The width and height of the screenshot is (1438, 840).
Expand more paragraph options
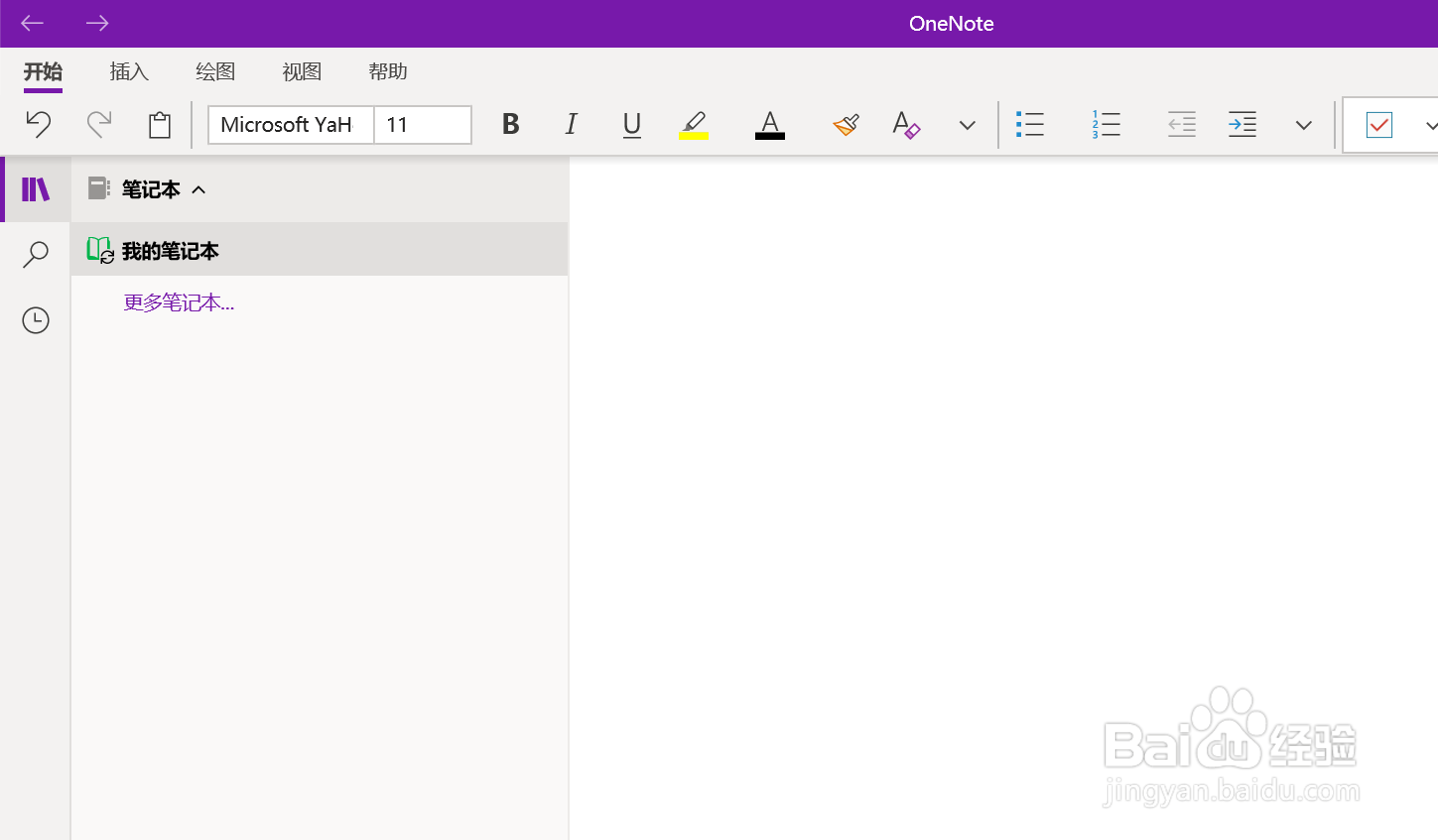[1303, 125]
